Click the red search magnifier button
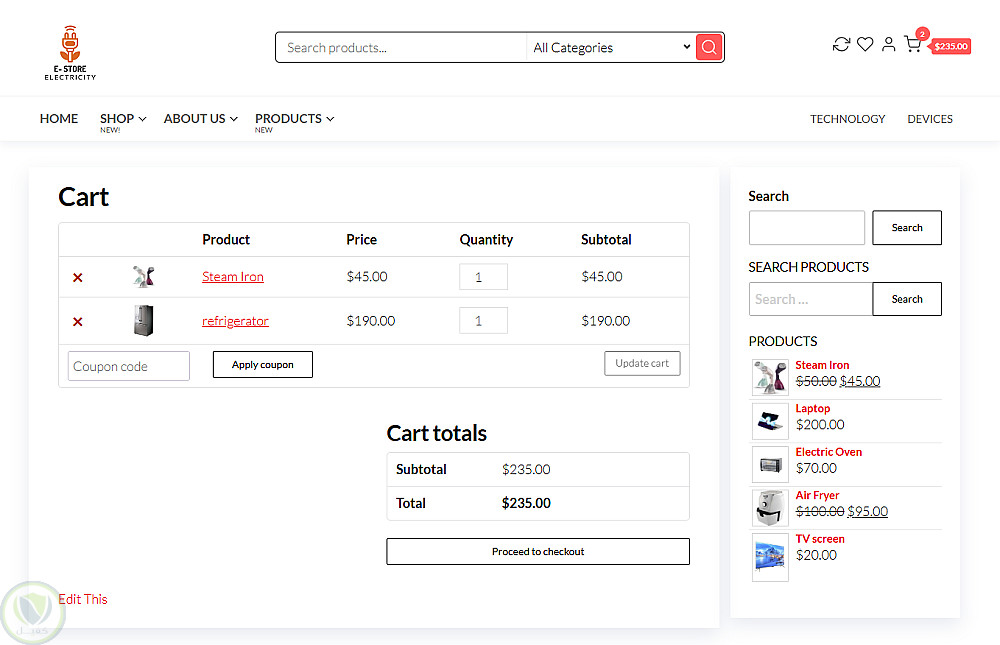The width and height of the screenshot is (1000, 645). [x=709, y=47]
